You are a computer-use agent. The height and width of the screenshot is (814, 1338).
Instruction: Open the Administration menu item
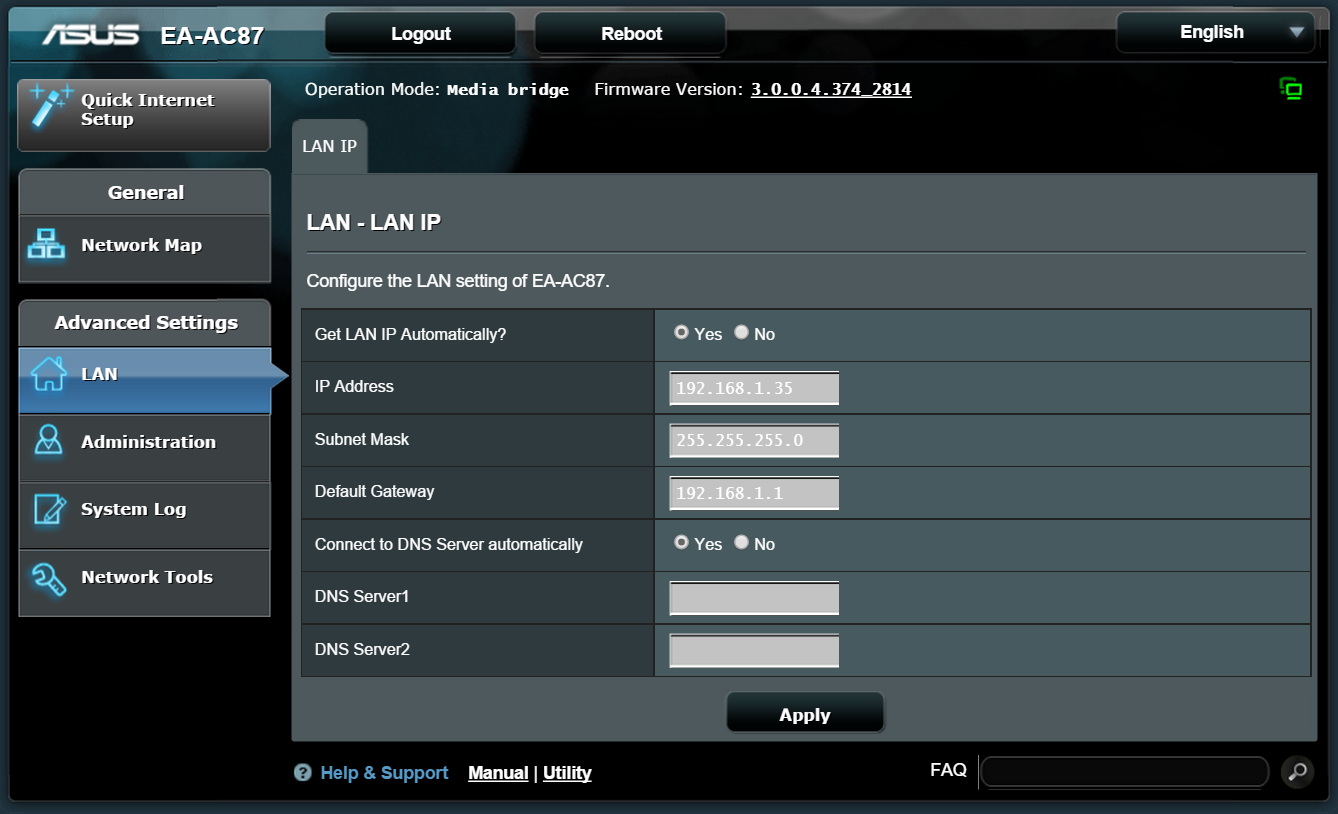pyautogui.click(x=147, y=442)
